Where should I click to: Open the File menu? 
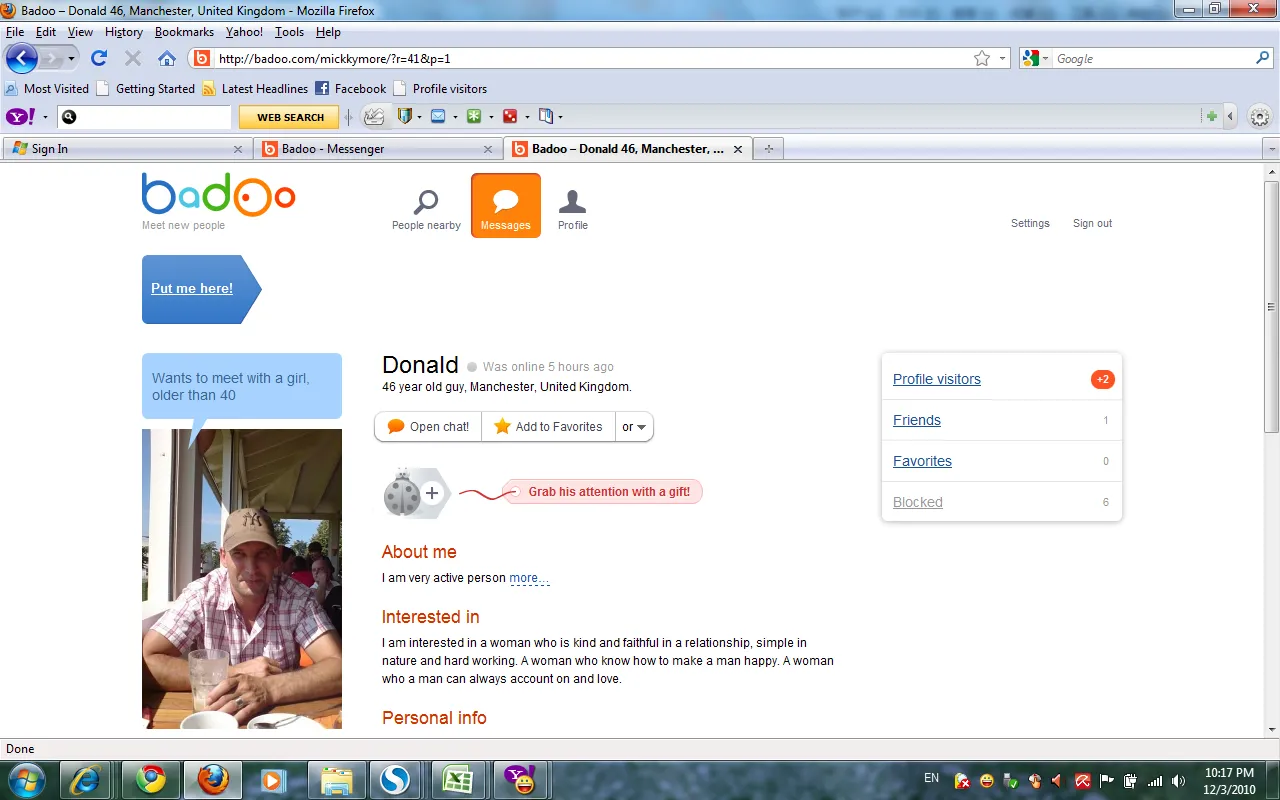(x=15, y=32)
